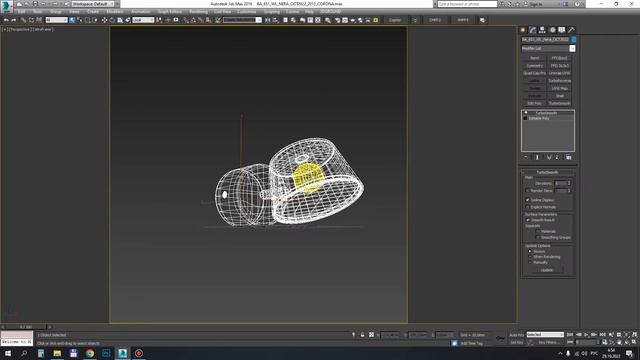Viewport: 640px width, 360px height.
Task: Click the Edit Poly modifier button
Action: tap(534, 103)
